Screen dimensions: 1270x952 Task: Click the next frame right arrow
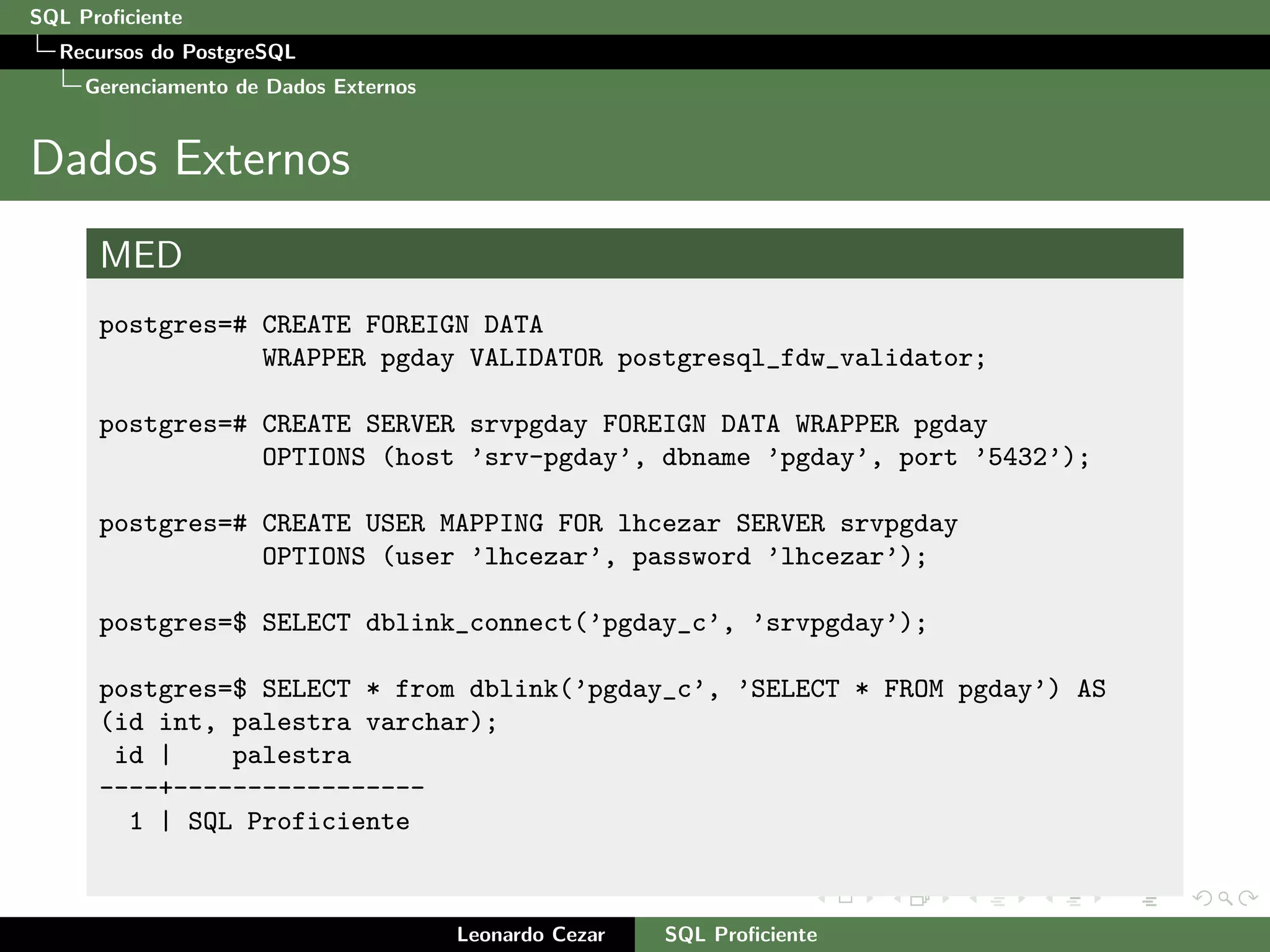946,899
